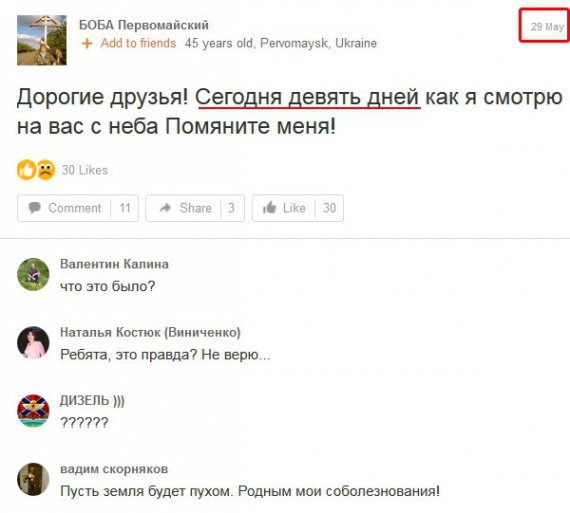Open вадим скорняков commenter name

(x=114, y=469)
